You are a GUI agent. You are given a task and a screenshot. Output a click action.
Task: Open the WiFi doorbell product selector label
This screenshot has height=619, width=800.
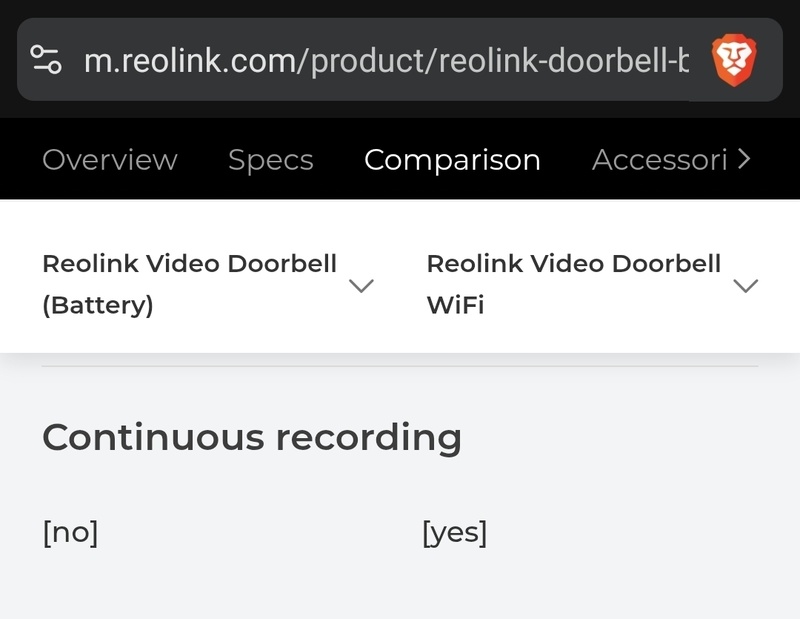coord(573,284)
